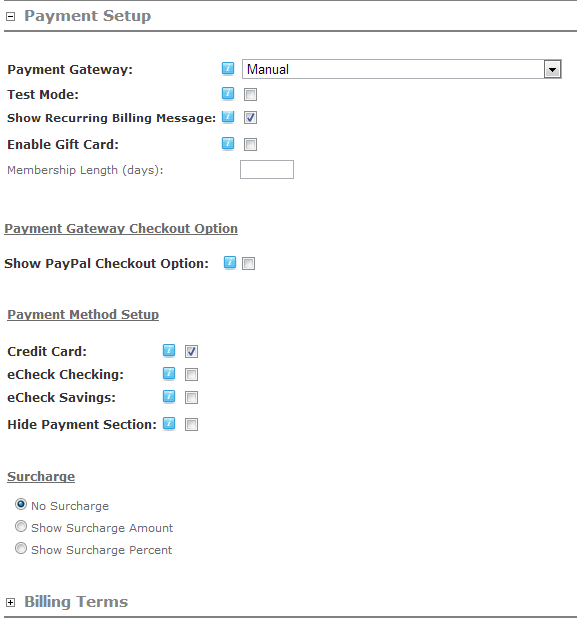
Task: Click the Payment Gateway Checkout Option heading link
Action: tap(121, 228)
